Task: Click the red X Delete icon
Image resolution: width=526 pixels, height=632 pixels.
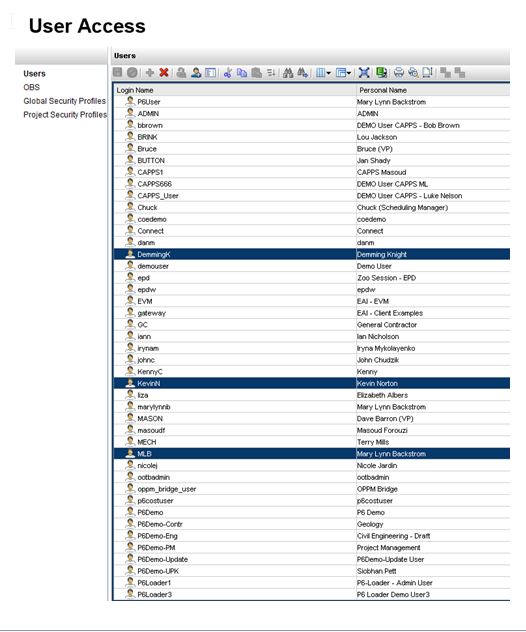Action: coord(164,73)
